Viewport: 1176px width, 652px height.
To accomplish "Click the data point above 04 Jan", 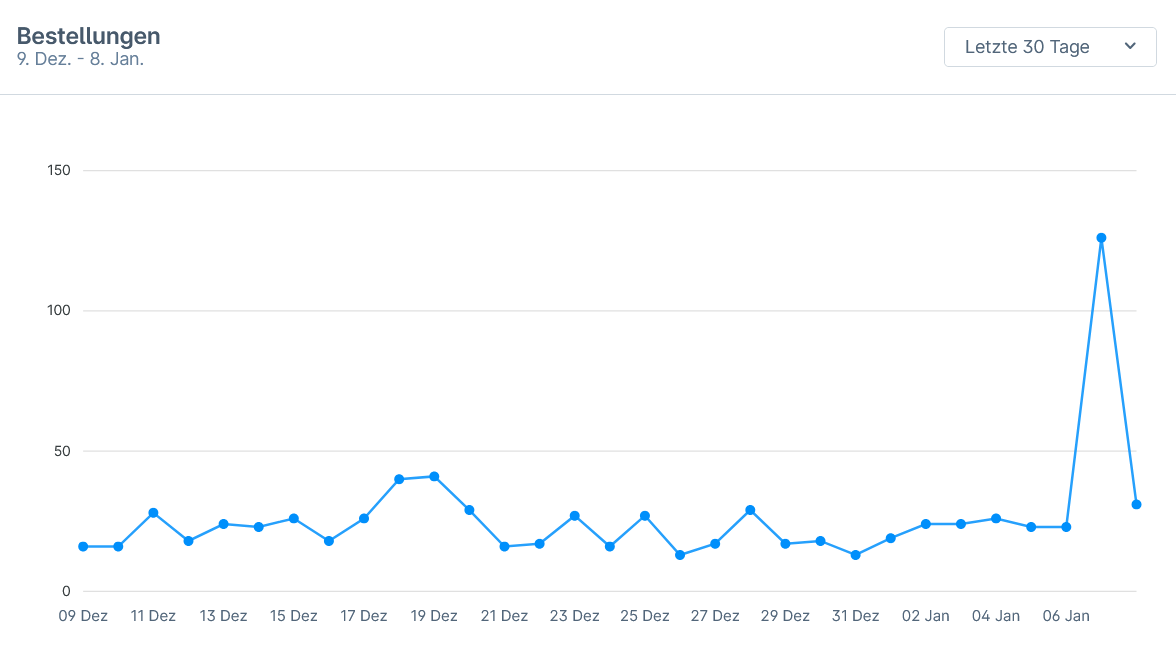I will [996, 519].
